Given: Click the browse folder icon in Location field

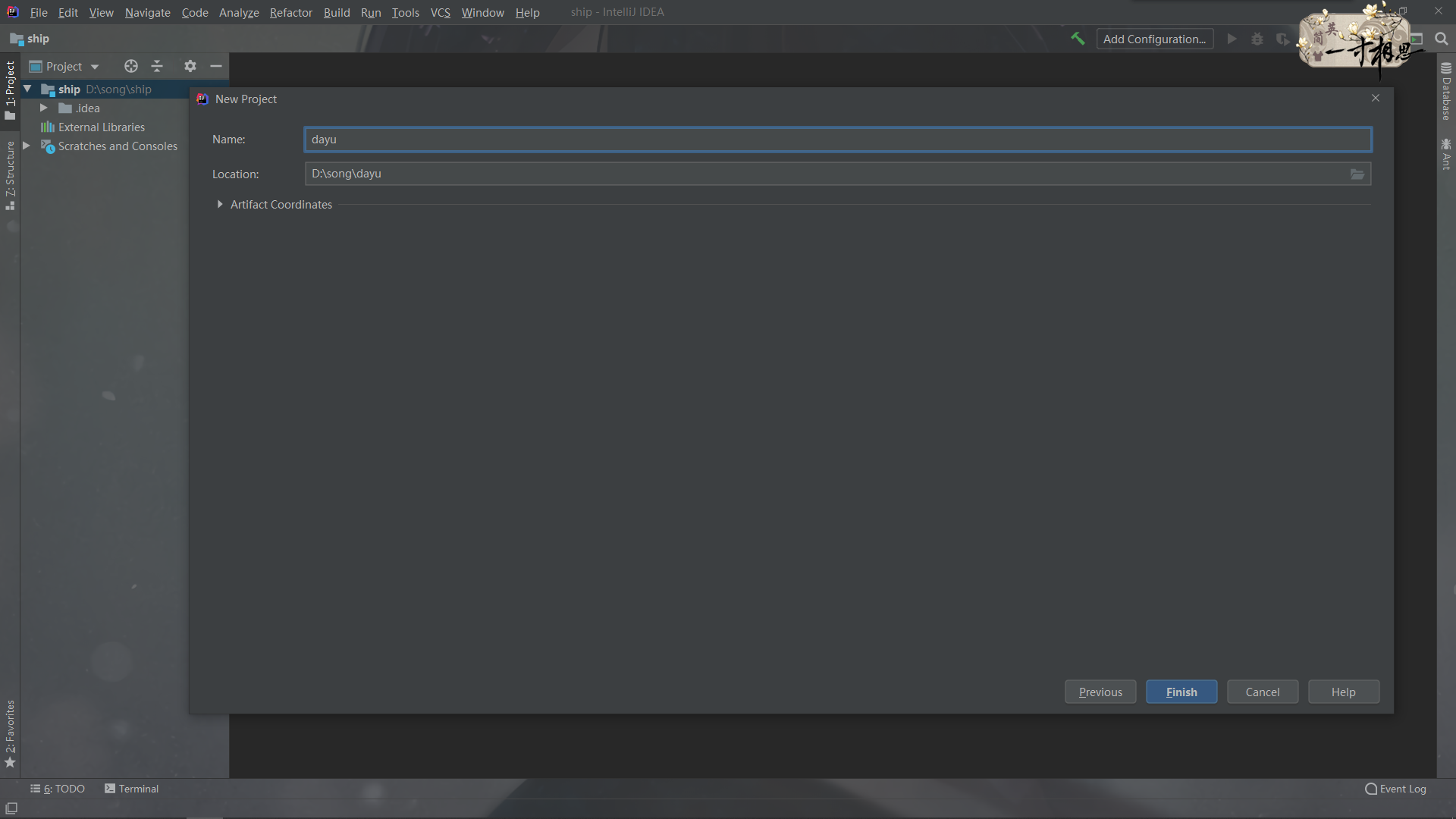Looking at the screenshot, I should point(1357,174).
